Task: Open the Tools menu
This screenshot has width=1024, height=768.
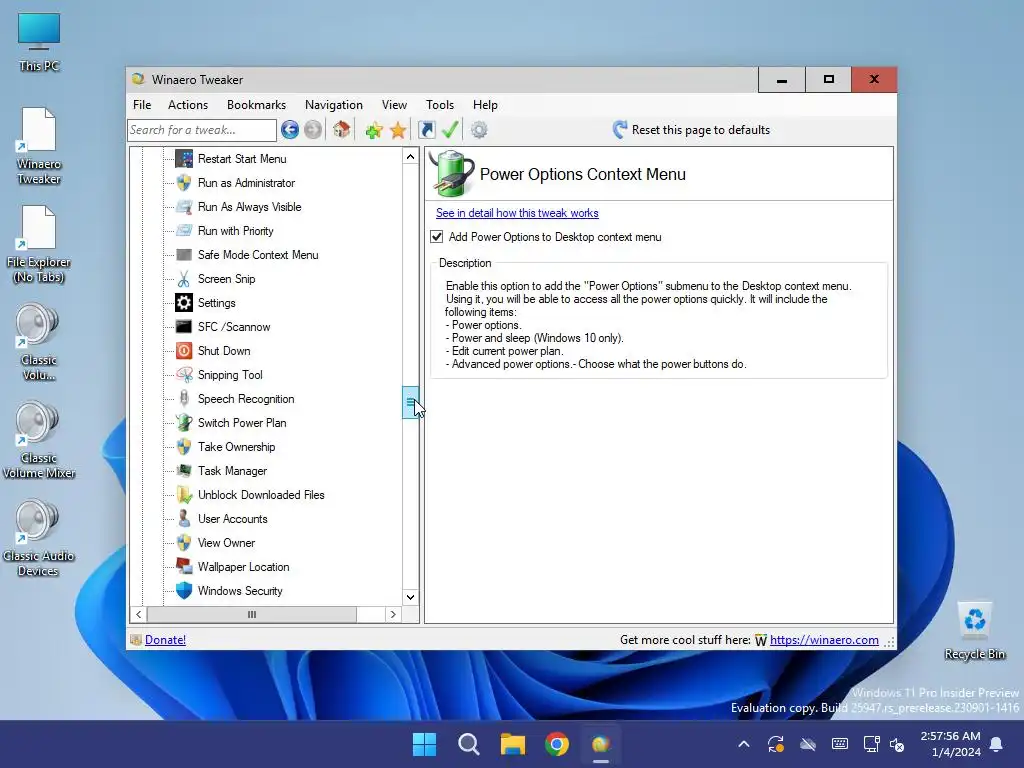Action: pos(440,105)
